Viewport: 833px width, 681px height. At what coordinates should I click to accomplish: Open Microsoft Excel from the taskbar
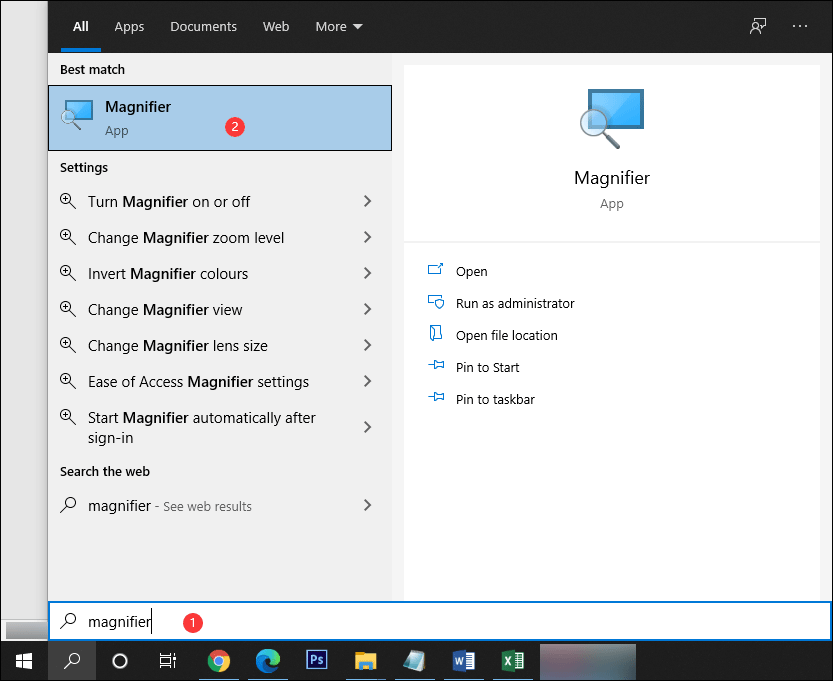[512, 661]
